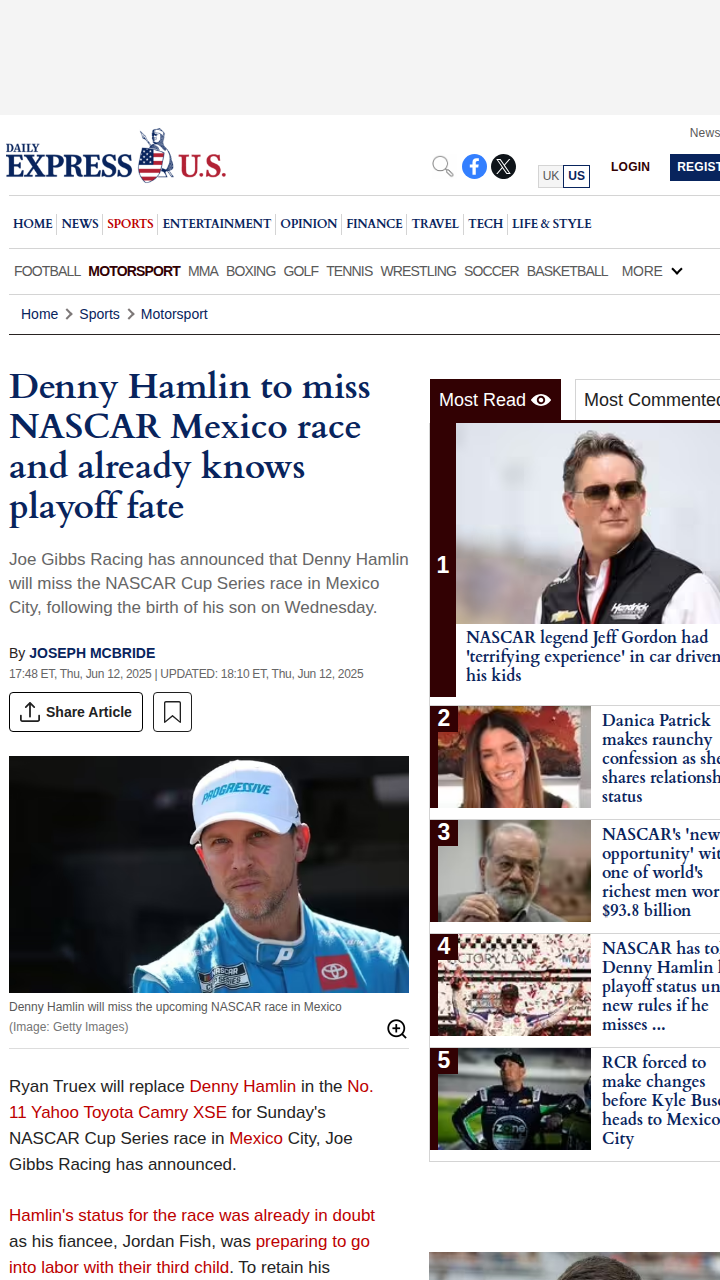720x1280 pixels.
Task: Open the Victory Lane thumbnail numbered 4
Action: coord(514,985)
